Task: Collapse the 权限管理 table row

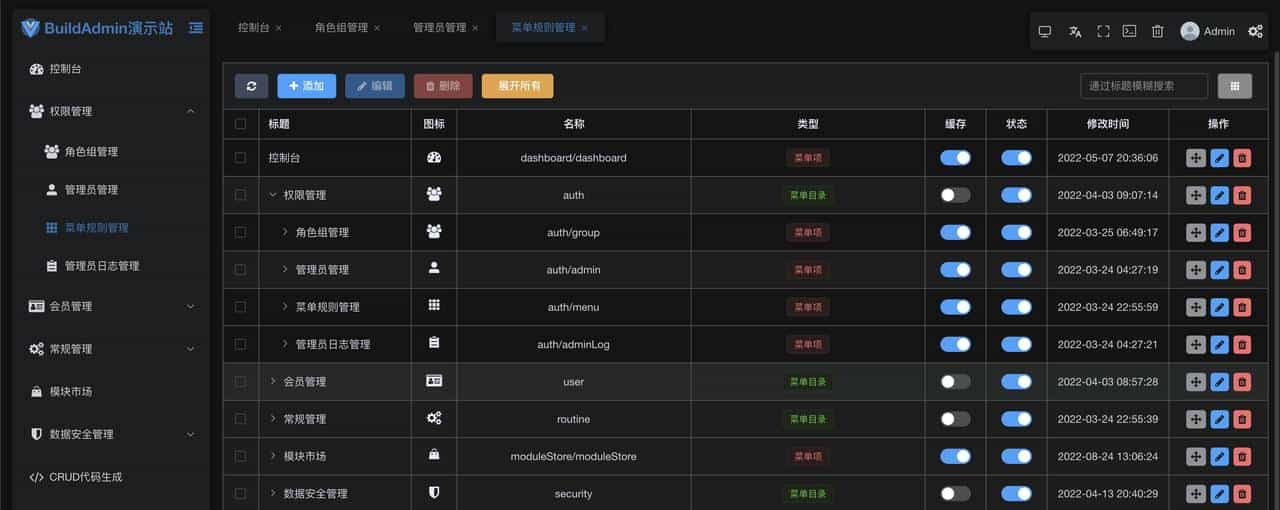Action: coord(273,195)
